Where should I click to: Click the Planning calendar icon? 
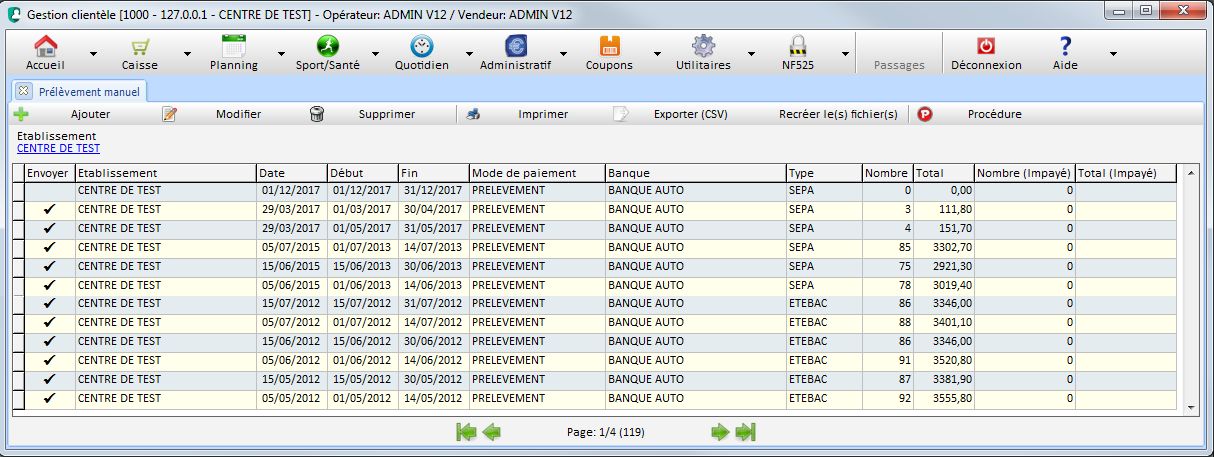pos(234,46)
